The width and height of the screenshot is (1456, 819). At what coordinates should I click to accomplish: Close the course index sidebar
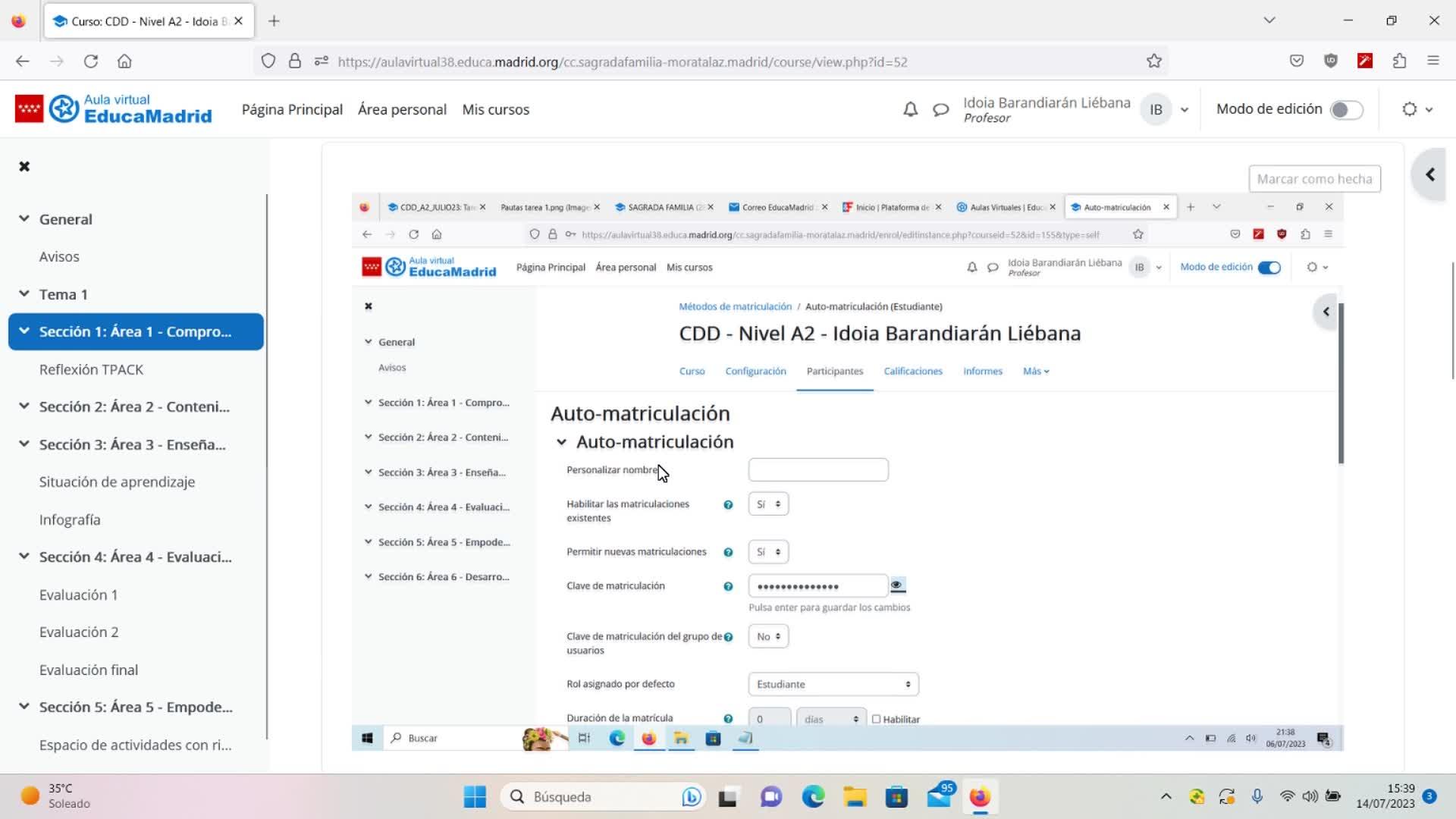(24, 166)
